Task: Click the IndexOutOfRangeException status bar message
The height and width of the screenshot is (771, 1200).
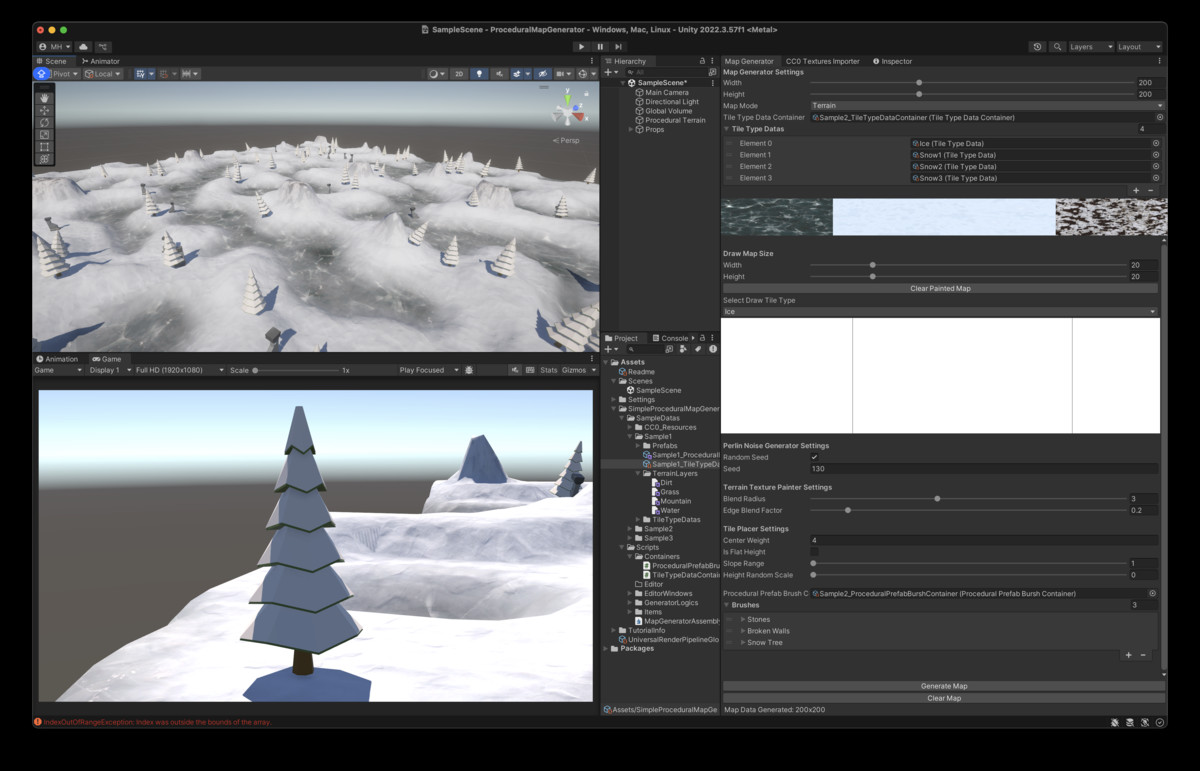Action: [157, 722]
